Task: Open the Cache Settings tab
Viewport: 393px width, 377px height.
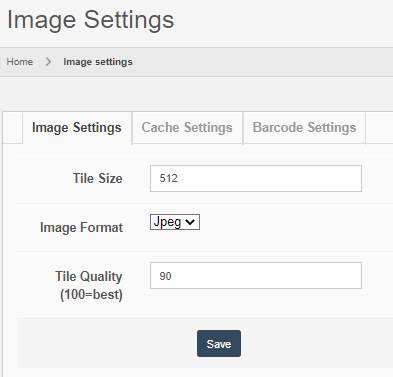Action: tap(187, 128)
